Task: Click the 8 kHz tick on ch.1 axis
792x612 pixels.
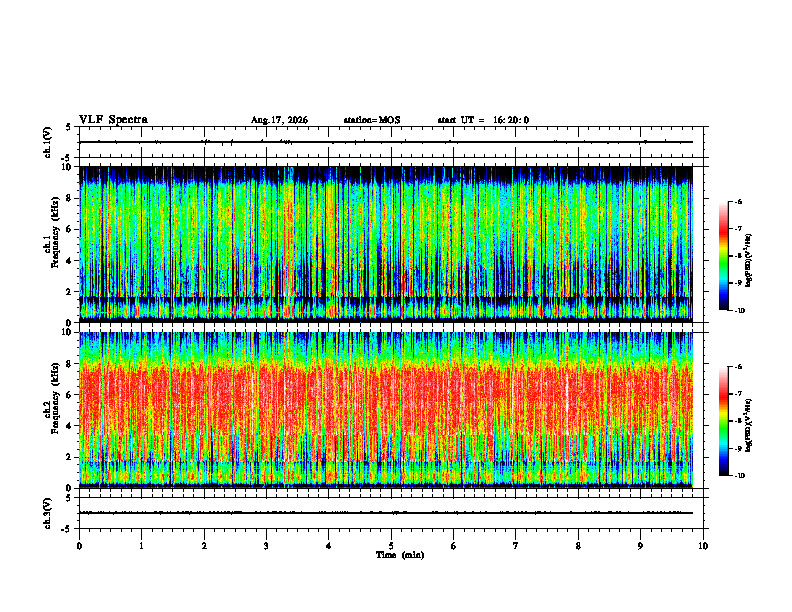Action: pos(69,198)
